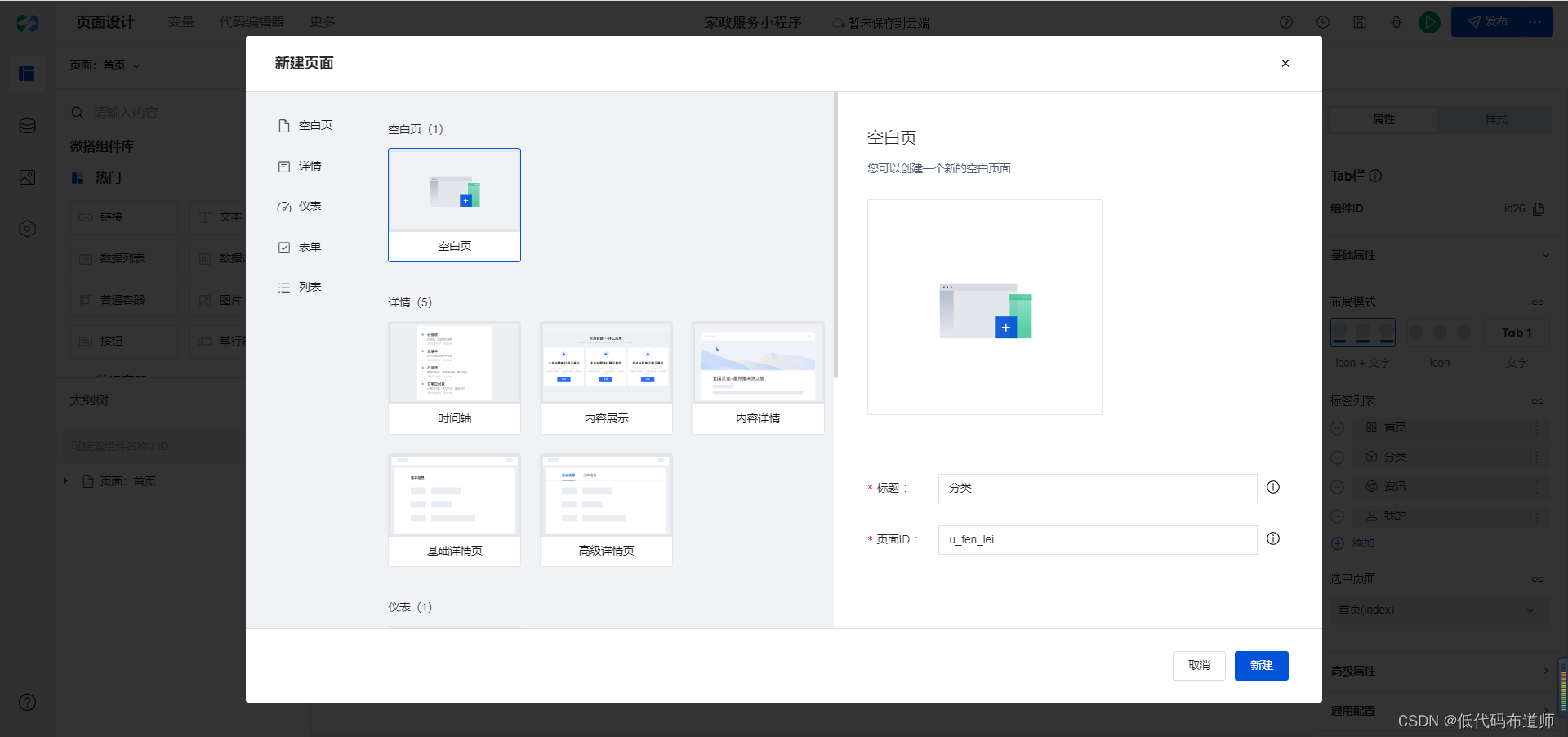This screenshot has width=1568, height=737.
Task: Select the 链接 component
Action: click(123, 217)
